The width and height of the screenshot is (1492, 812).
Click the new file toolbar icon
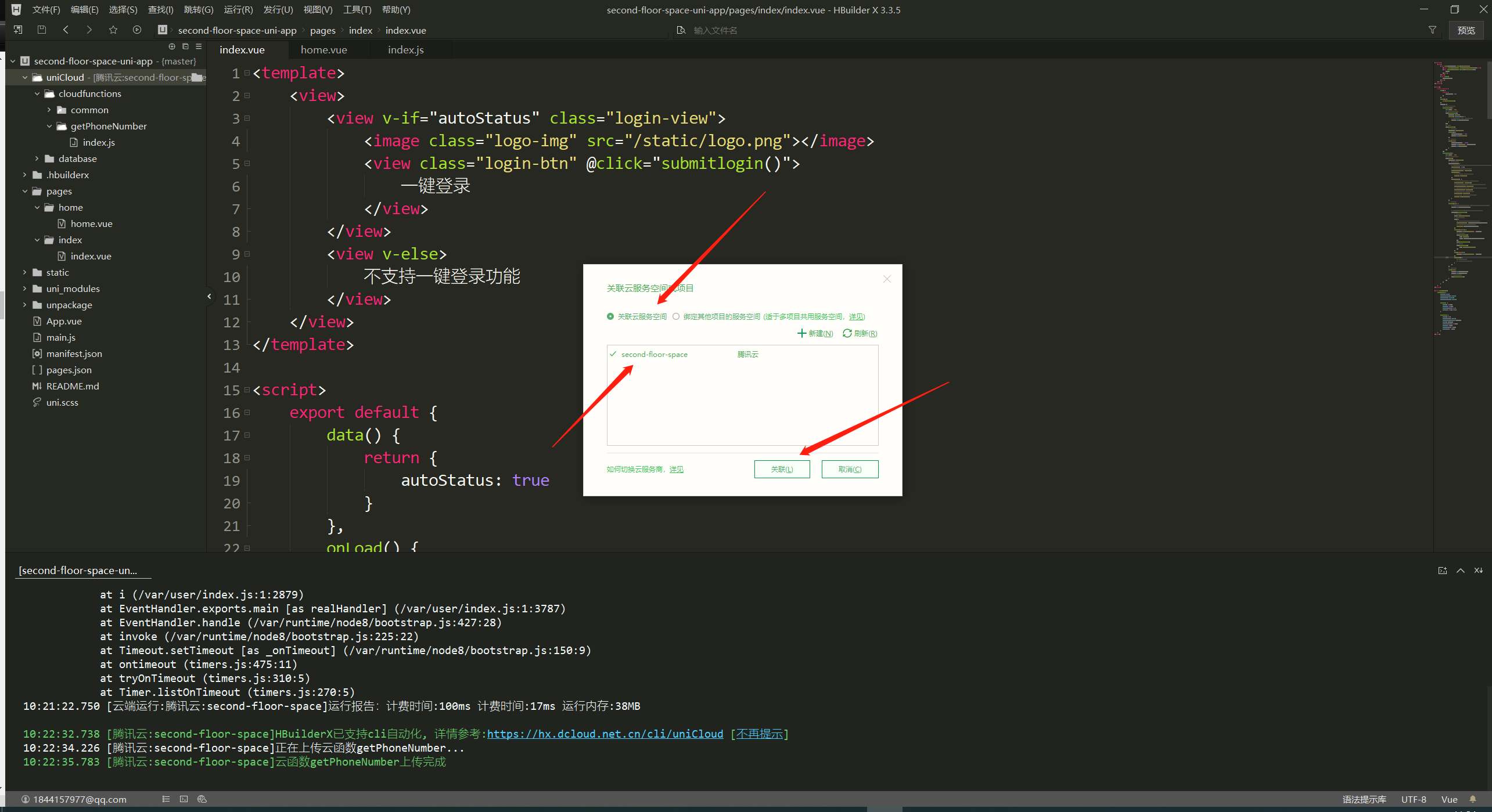coord(18,30)
